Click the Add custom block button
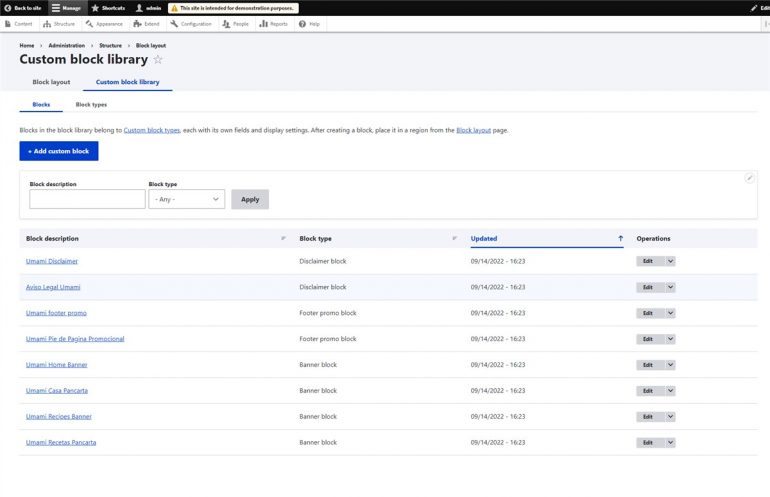 [59, 151]
